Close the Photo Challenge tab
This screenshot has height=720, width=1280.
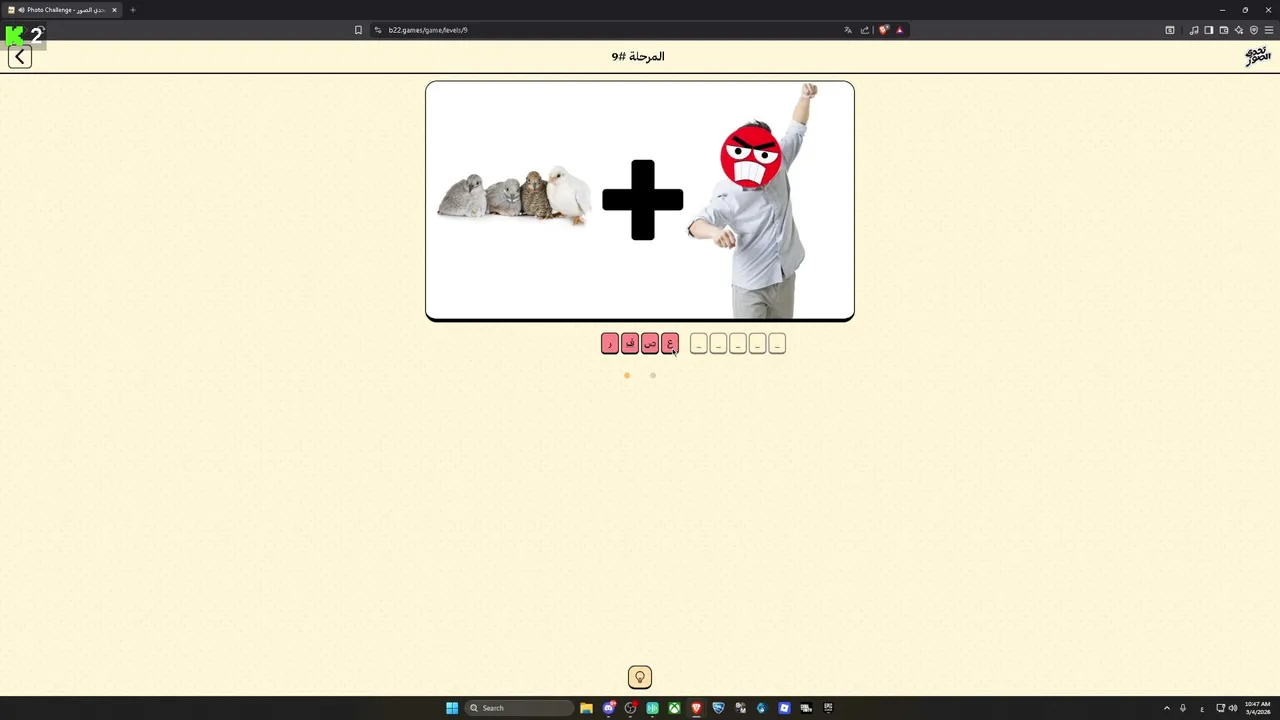pos(114,10)
